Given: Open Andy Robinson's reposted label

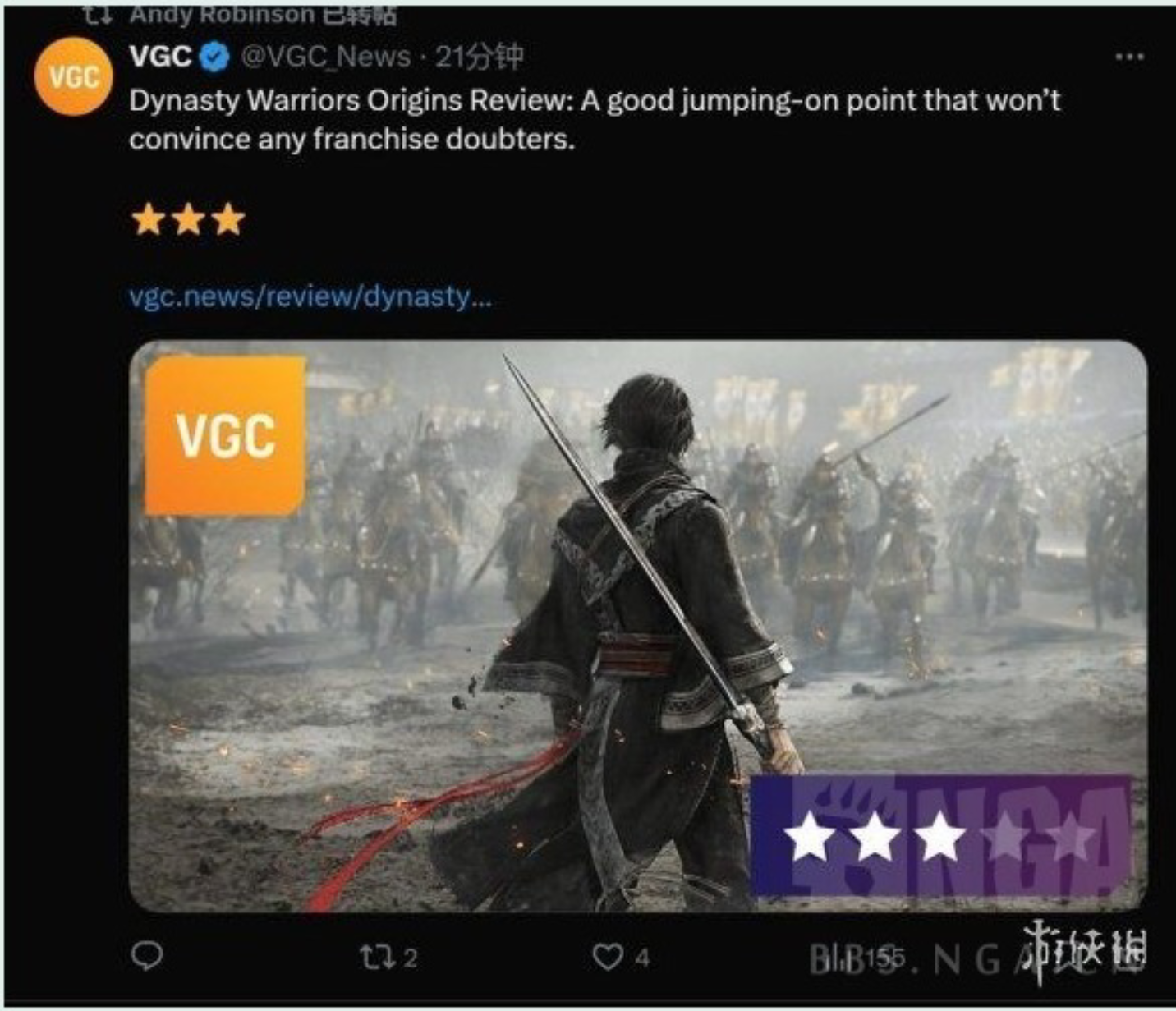Looking at the screenshot, I should click(x=262, y=14).
